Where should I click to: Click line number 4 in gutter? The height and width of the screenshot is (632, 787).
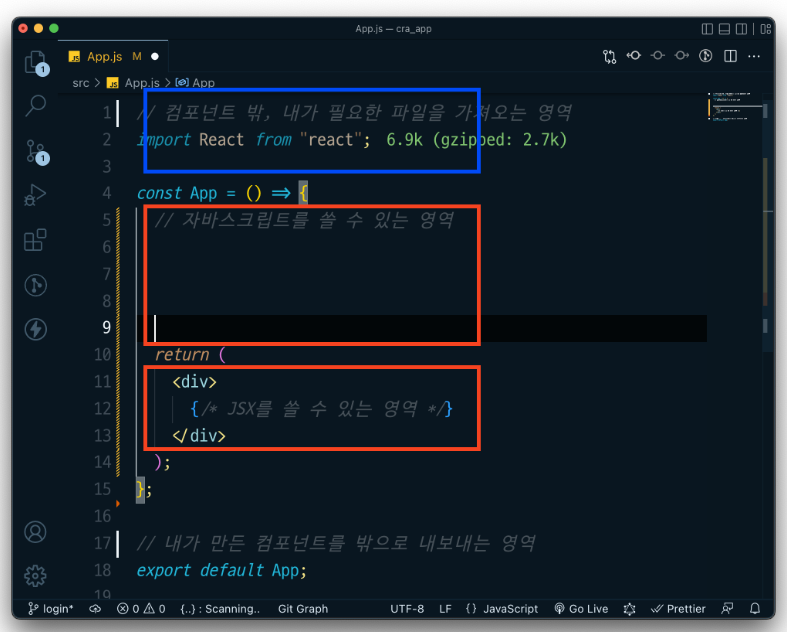click(x=107, y=193)
